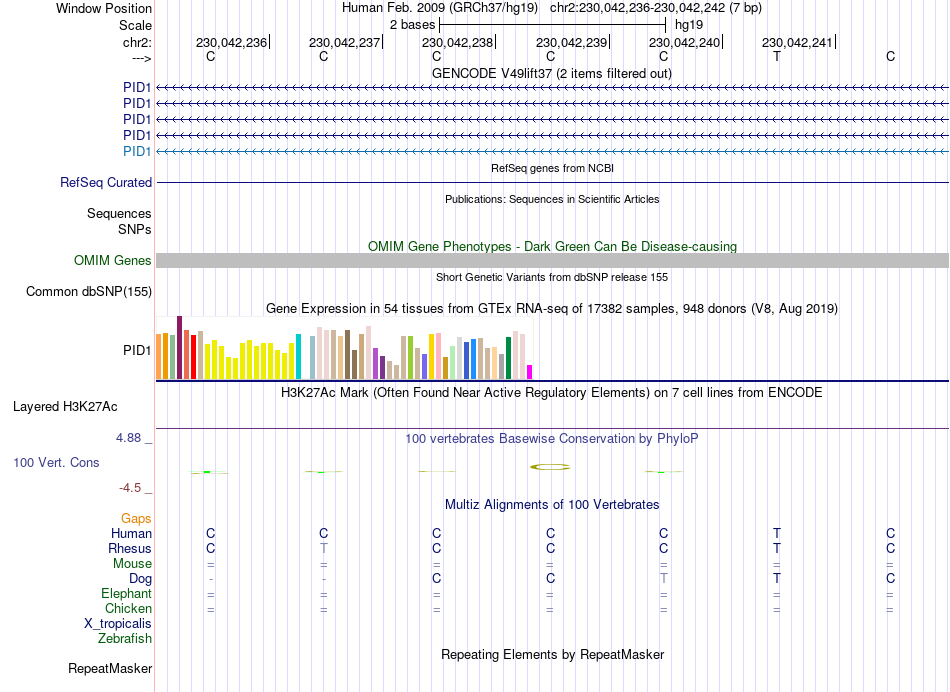Click the Zebrafish species label
Screen dimensions: 950x692
125,638
